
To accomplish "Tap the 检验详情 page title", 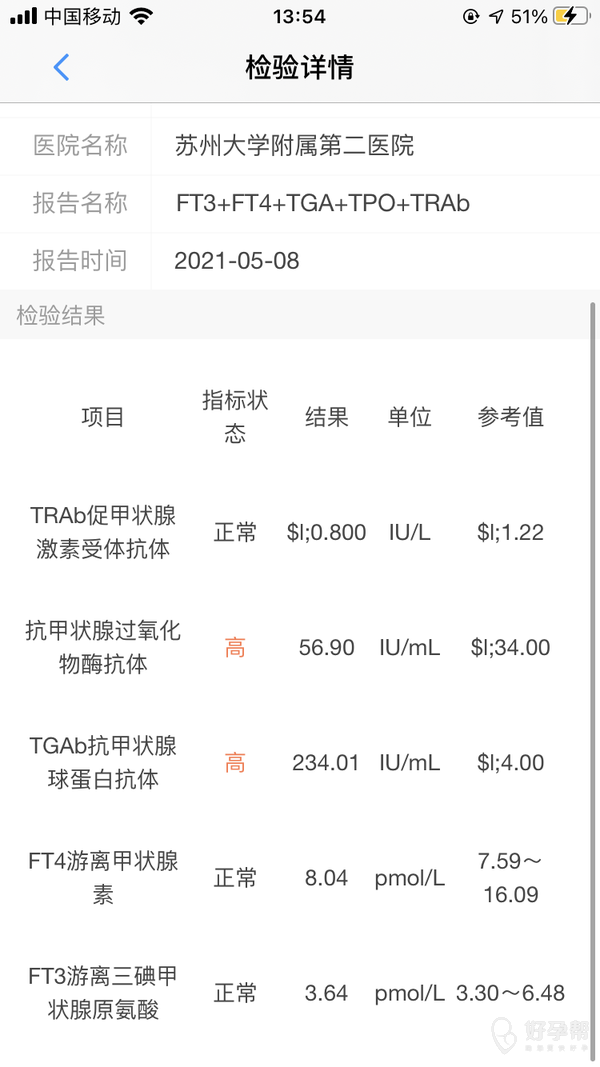I will [x=299, y=68].
